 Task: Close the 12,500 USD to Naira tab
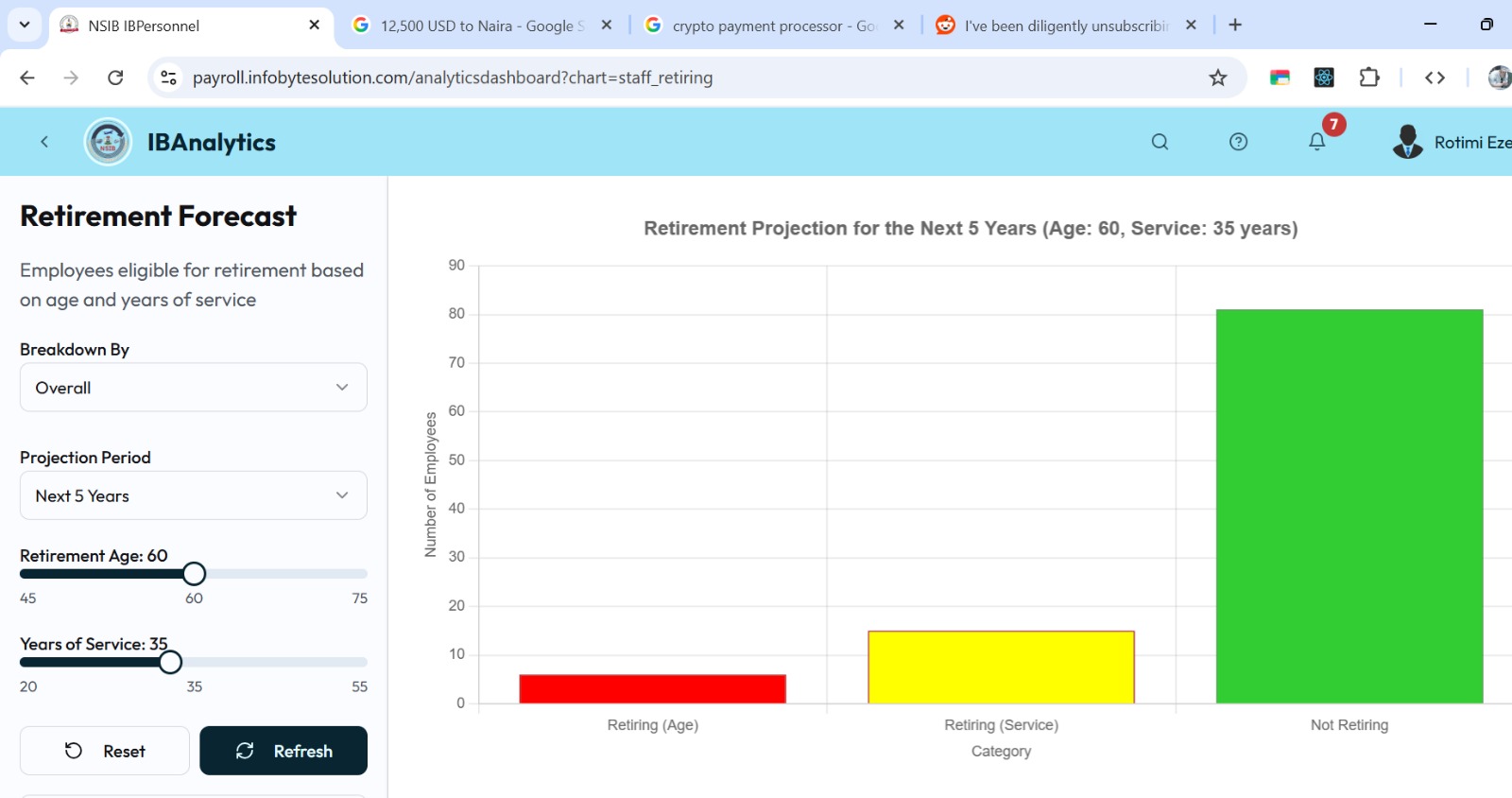coord(607,26)
